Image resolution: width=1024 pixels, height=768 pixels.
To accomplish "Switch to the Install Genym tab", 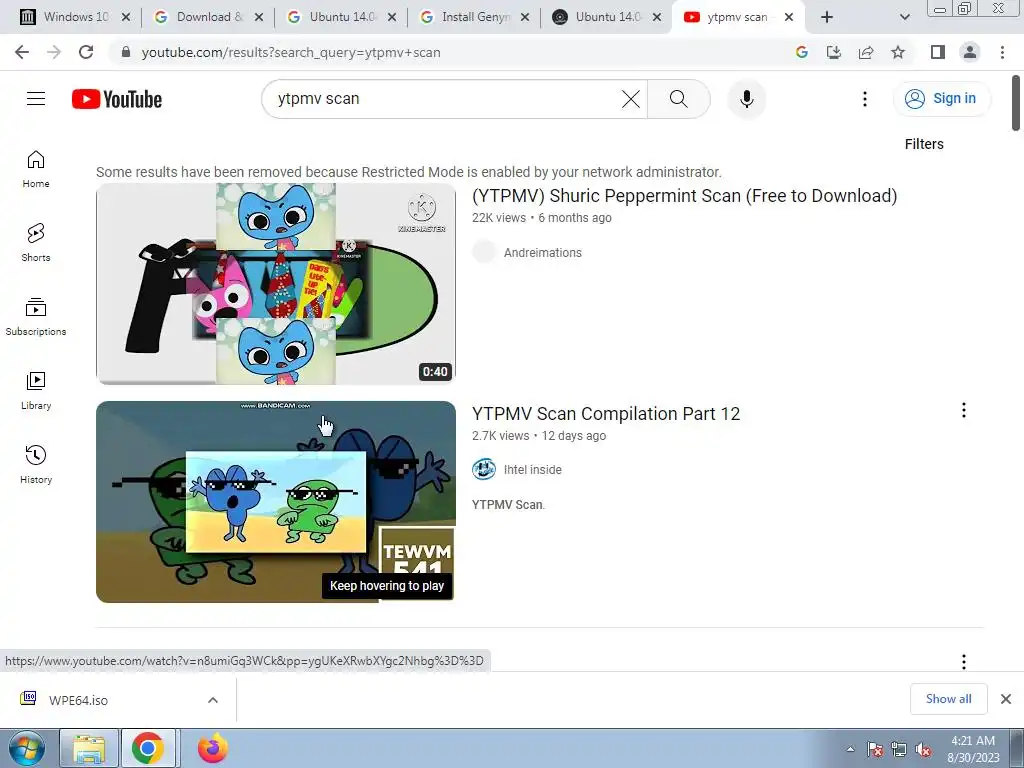I will (475, 17).
